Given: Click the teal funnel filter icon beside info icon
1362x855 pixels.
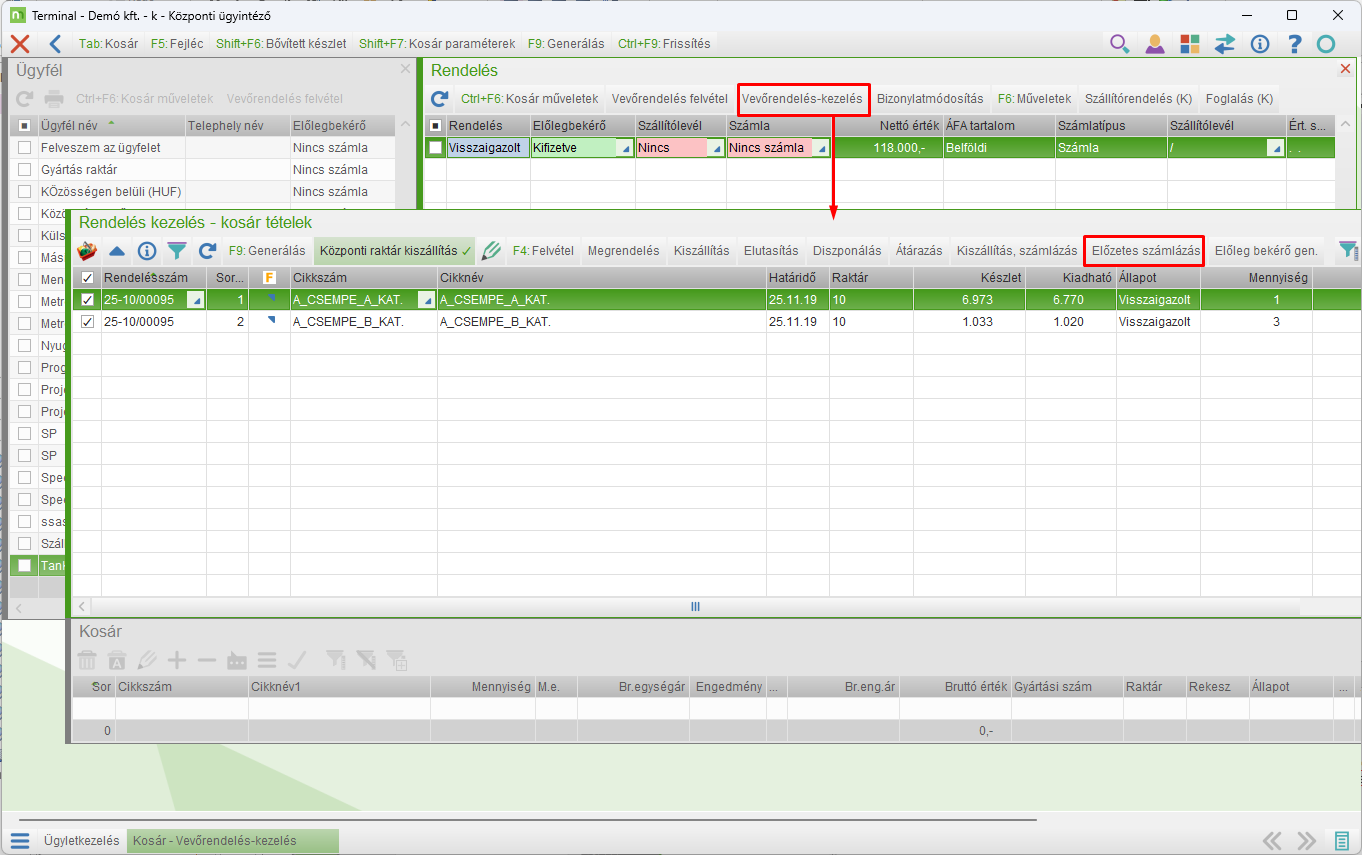Looking at the screenshot, I should tap(177, 251).
